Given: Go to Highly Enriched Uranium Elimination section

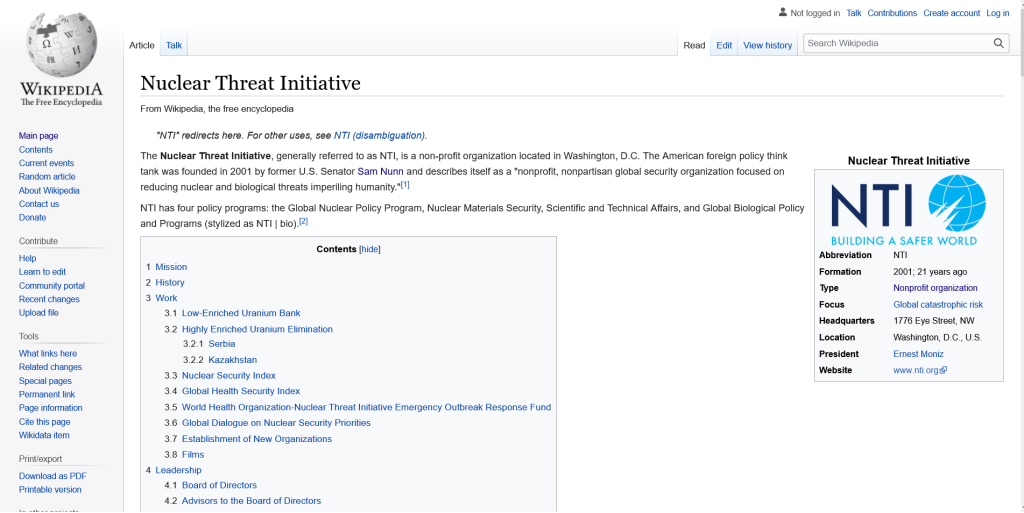Looking at the screenshot, I should tap(257, 330).
